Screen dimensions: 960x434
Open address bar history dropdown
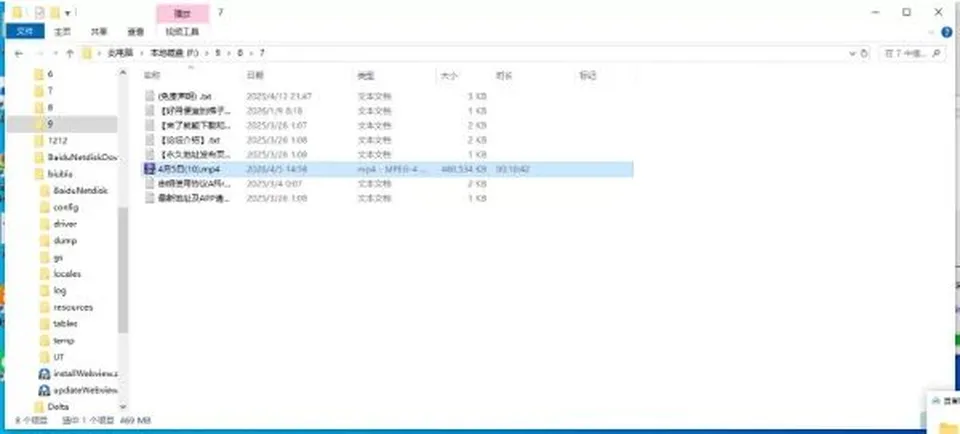852,54
